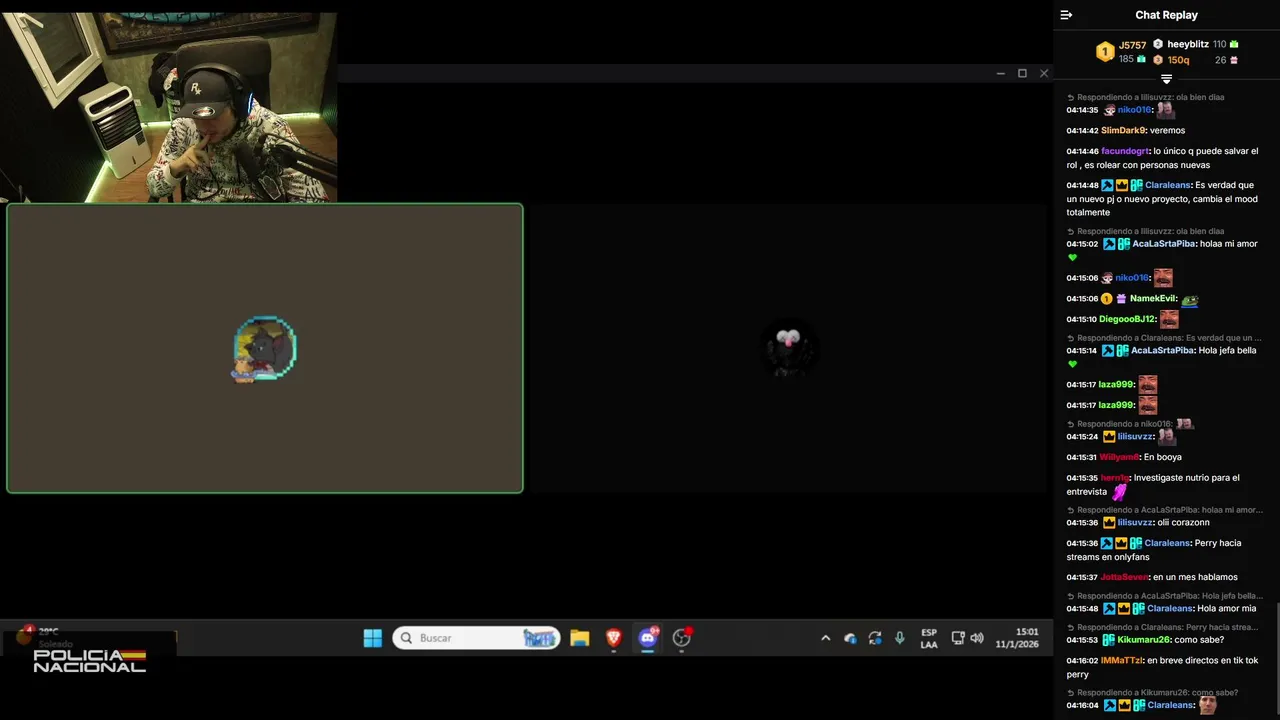
Task: Click username Willyam8 in chat
Action: pyautogui.click(x=1120, y=458)
